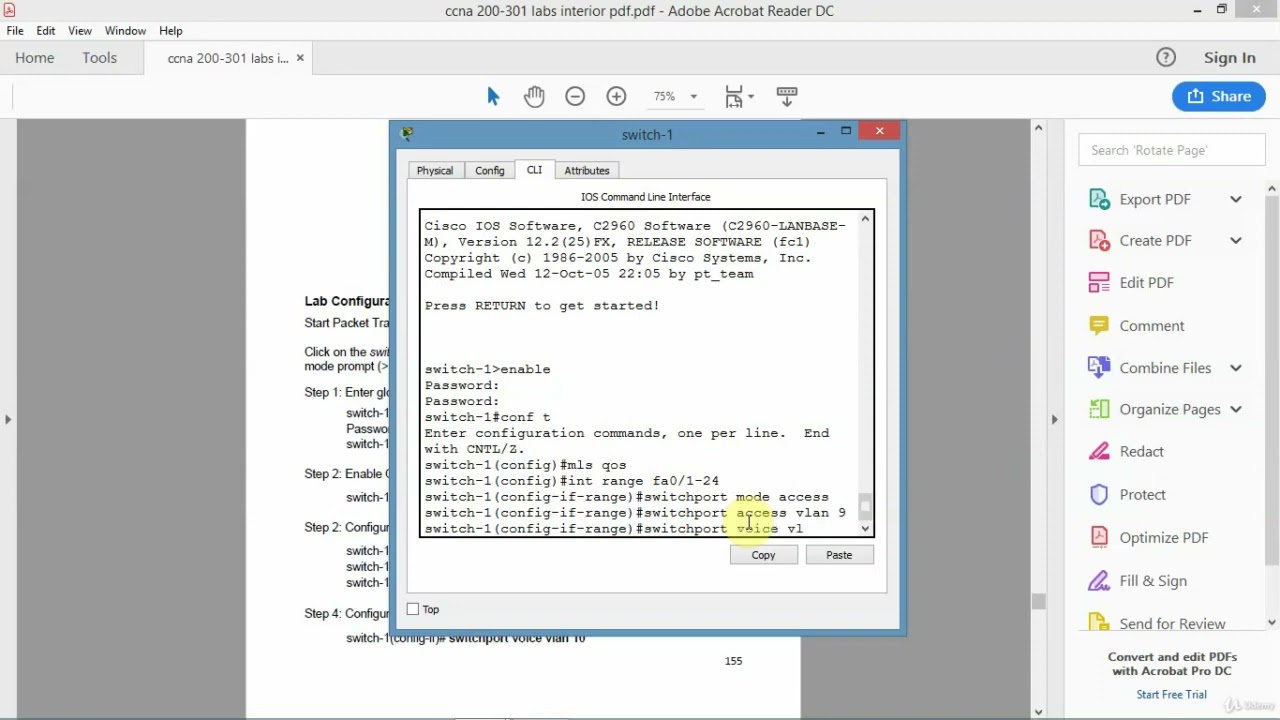Click the Packet Tracer icon in switch-1 title
1280x720 pixels.
coord(406,133)
